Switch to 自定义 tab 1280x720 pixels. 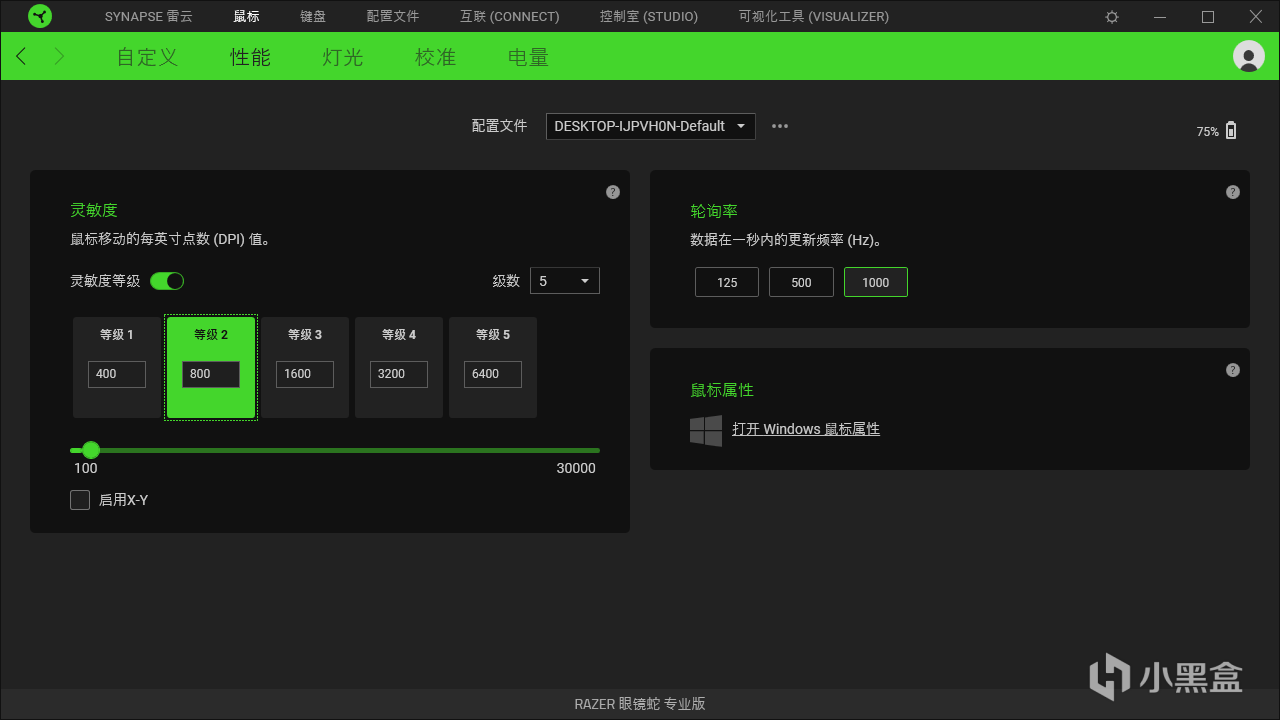pos(148,57)
